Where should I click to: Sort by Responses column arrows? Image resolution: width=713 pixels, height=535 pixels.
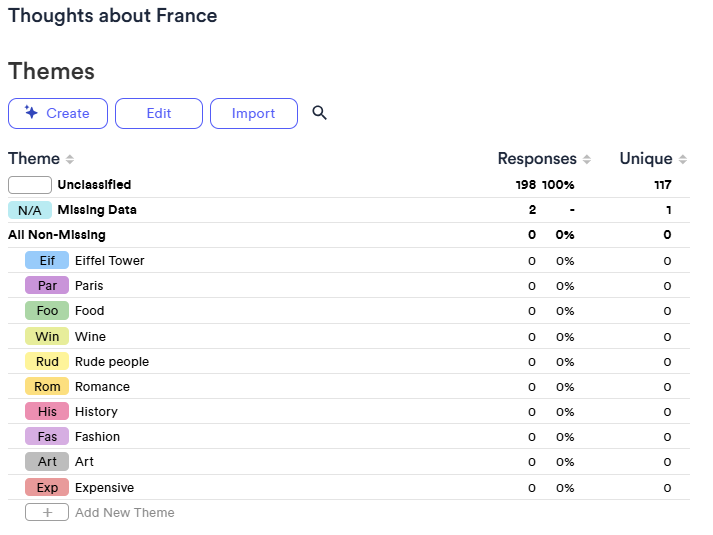point(587,159)
